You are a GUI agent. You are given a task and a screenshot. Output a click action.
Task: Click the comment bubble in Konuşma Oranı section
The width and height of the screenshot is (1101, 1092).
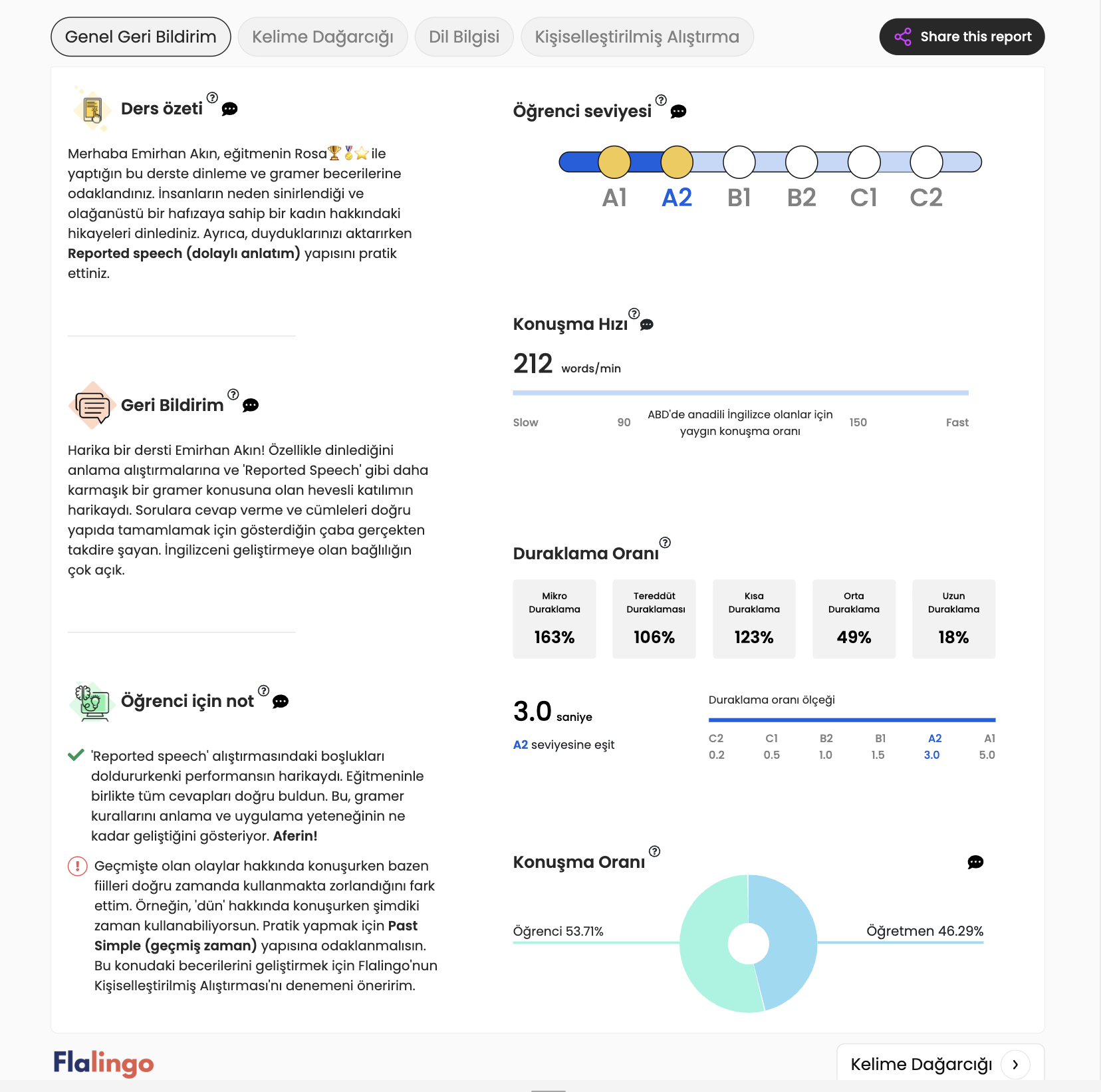coord(975,863)
